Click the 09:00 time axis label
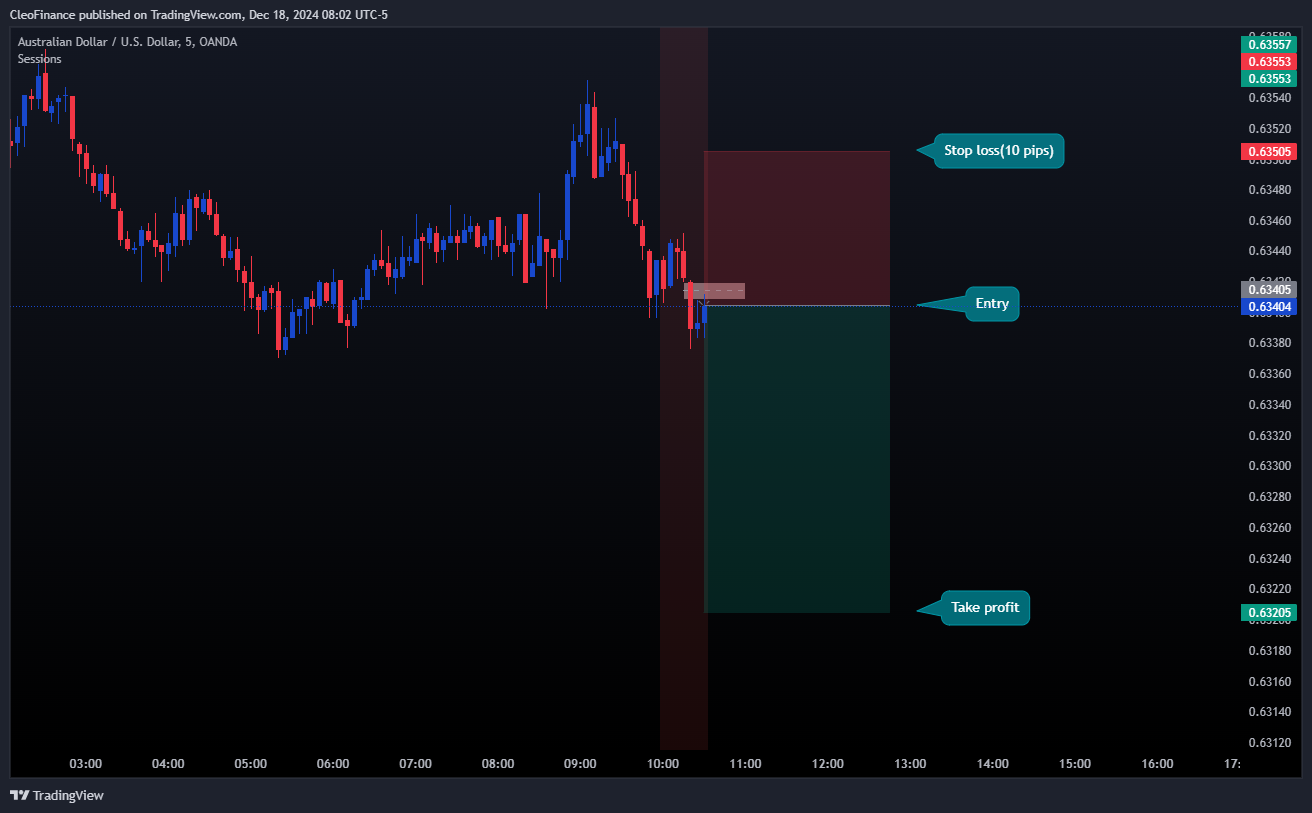 pos(581,764)
